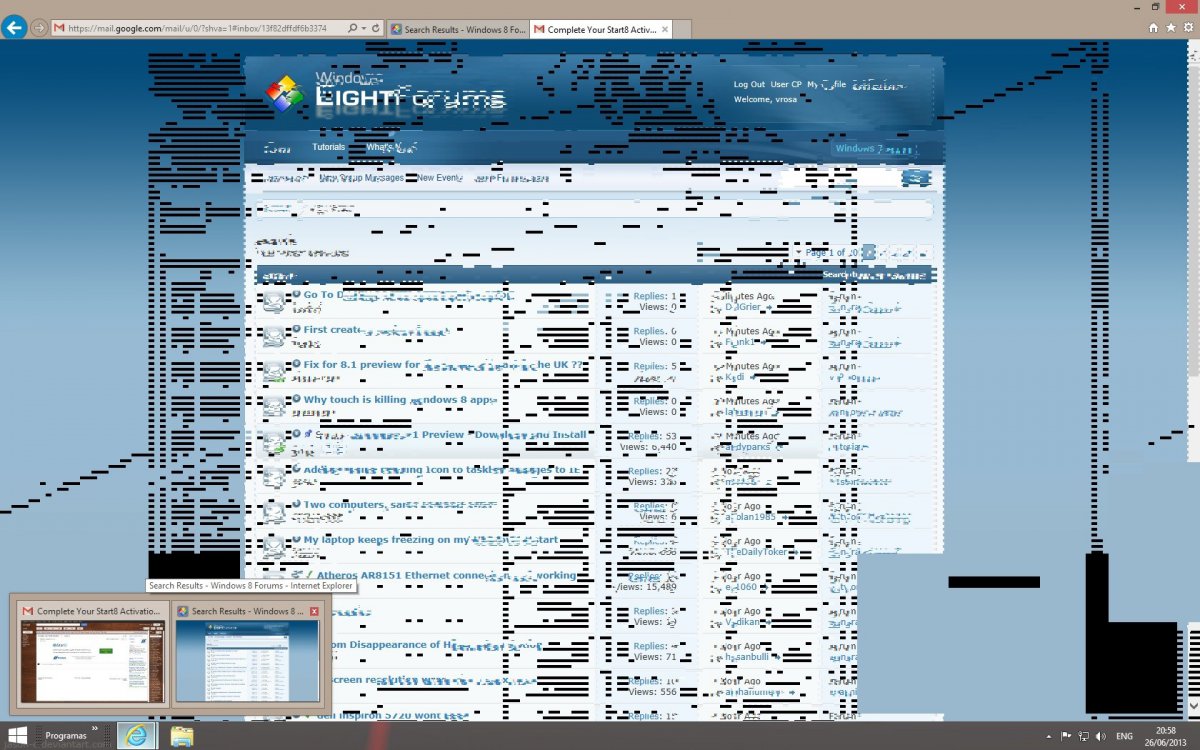Open the User CP link
This screenshot has width=1200, height=750.
785,85
